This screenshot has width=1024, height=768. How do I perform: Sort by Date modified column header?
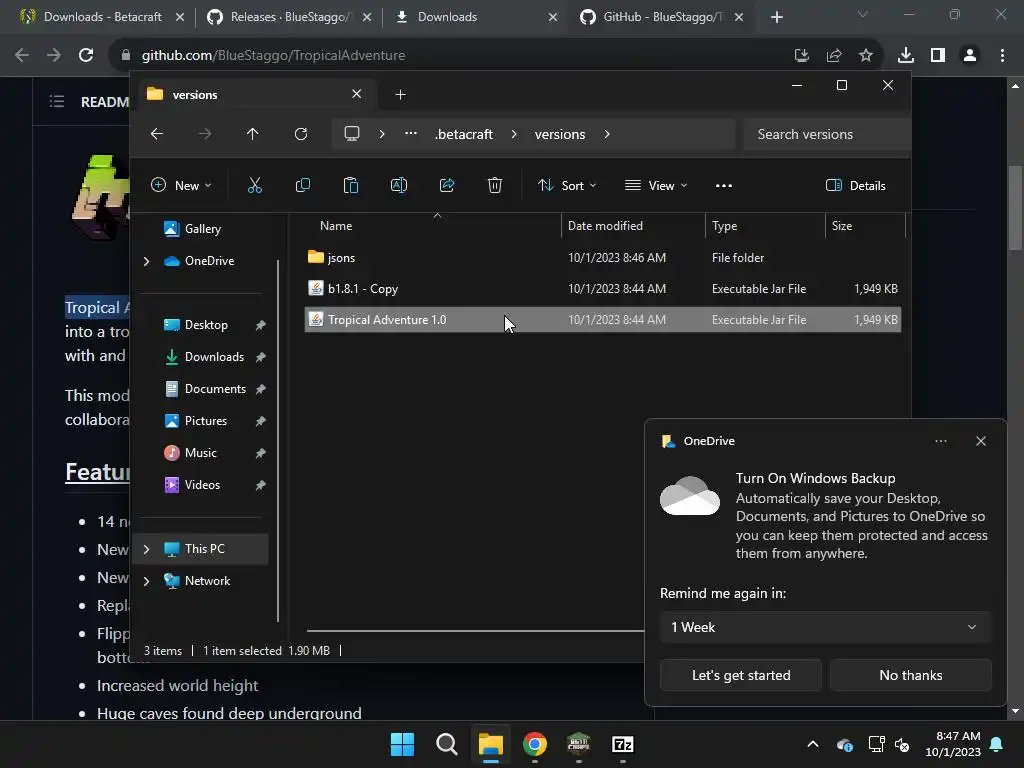(632, 226)
